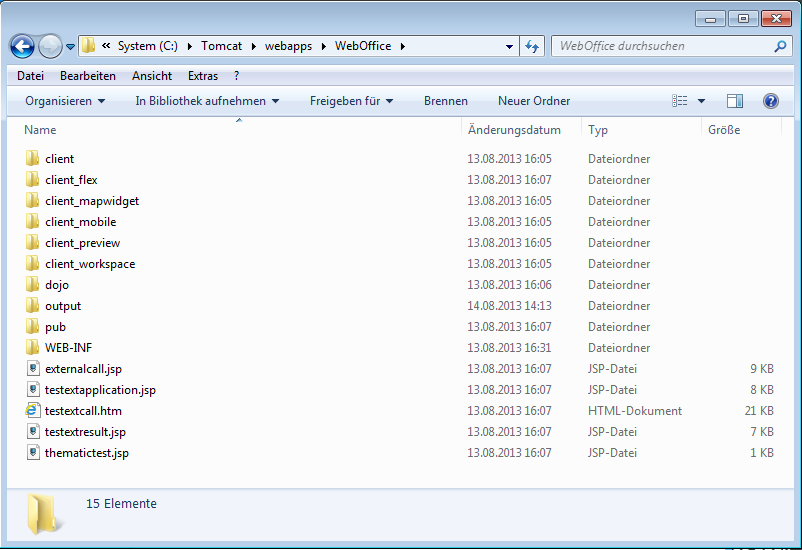802x550 pixels.
Task: Open the Extras menu
Action: click(x=203, y=76)
